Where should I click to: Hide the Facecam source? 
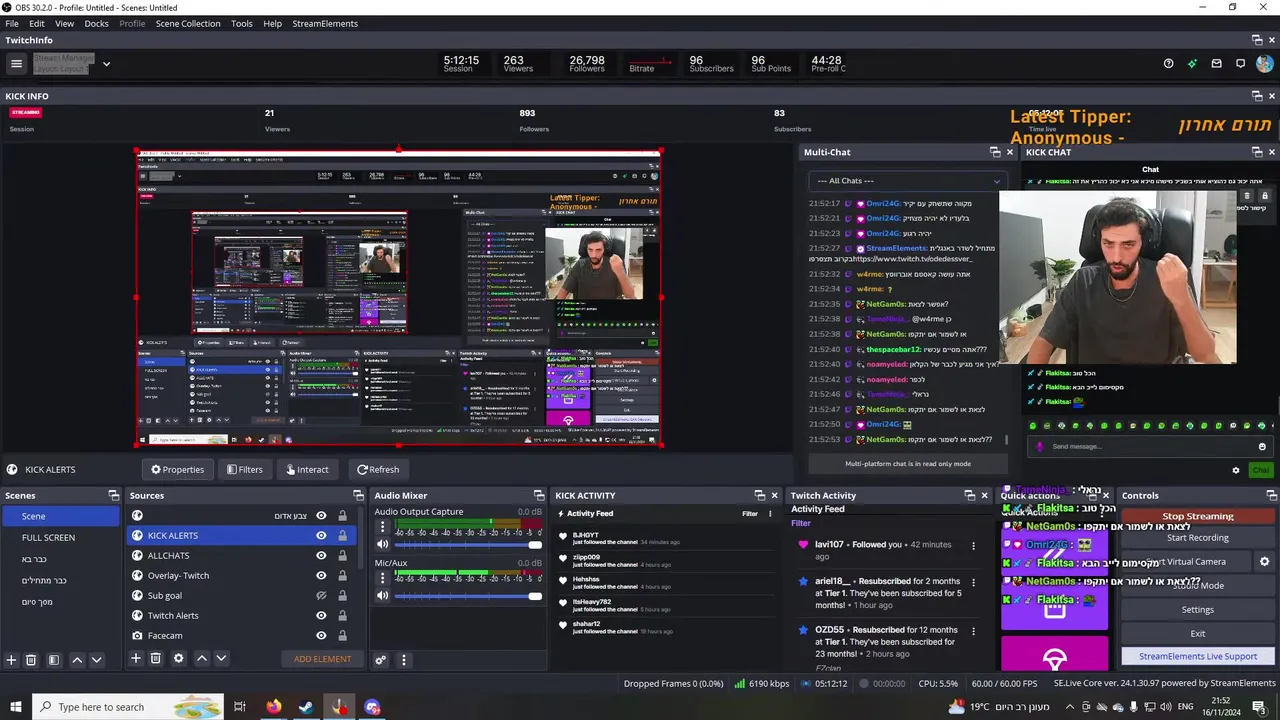321,635
